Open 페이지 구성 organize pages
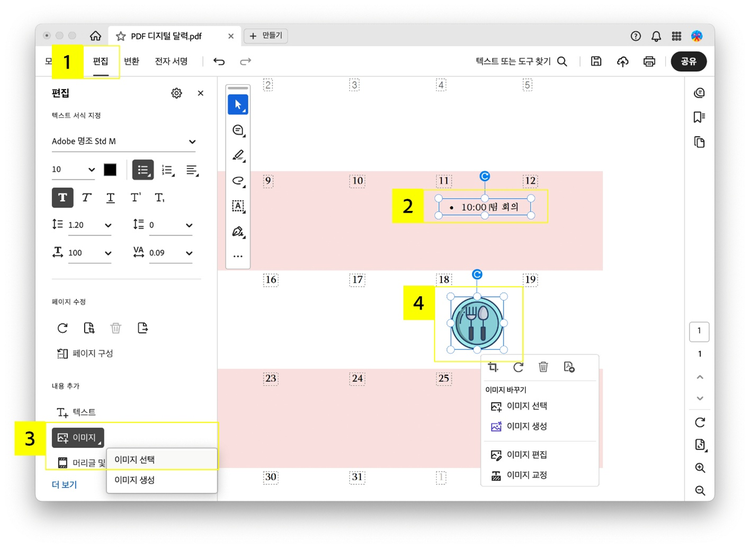This screenshot has height=548, width=750. pos(85,353)
